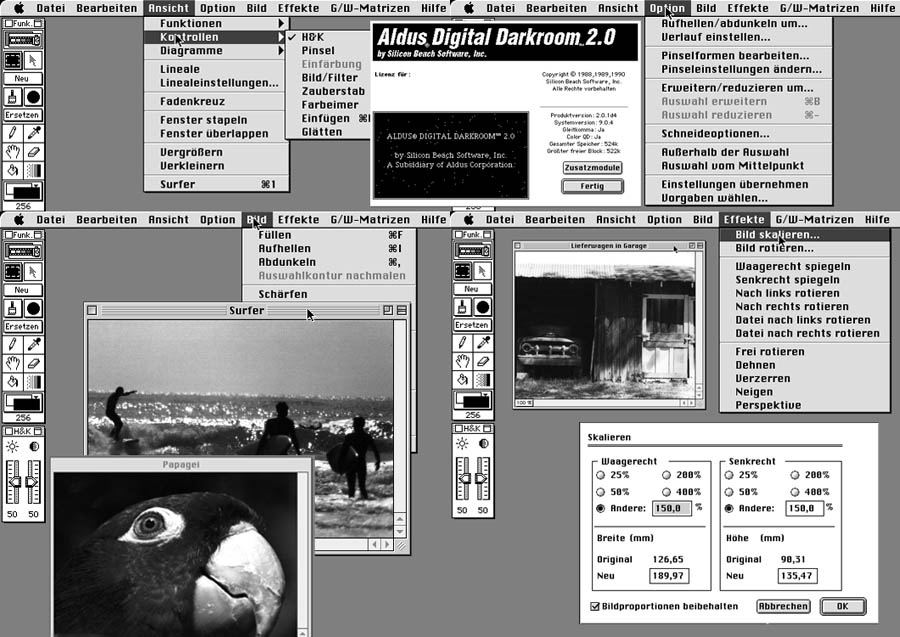Click the Breite Neu field showing 189,97
This screenshot has height=637, width=900.
669,576
